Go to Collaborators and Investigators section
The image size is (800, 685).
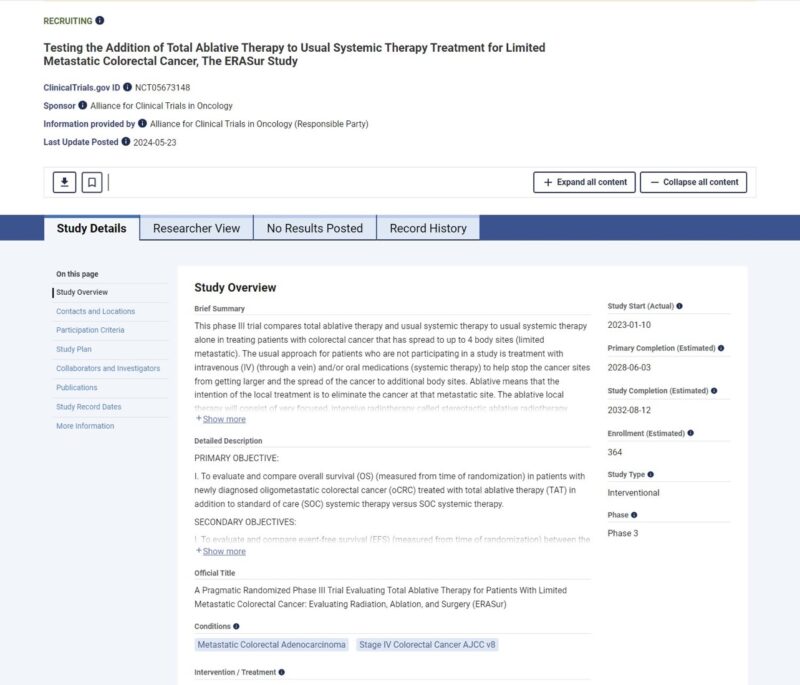click(x=108, y=368)
